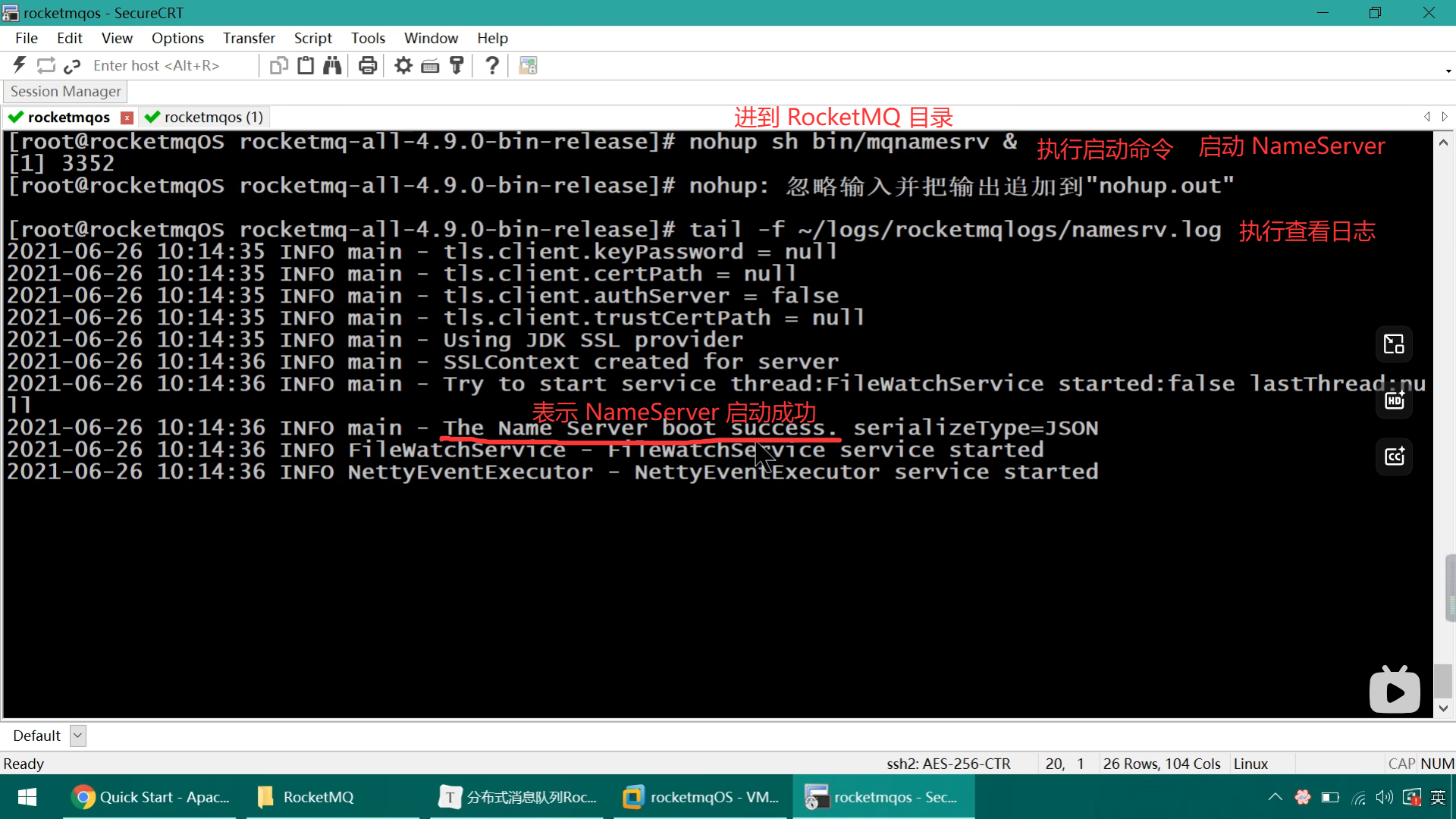Image resolution: width=1456 pixels, height=819 pixels.
Task: Switch to the rocketmqos (1) tab
Action: (x=205, y=117)
